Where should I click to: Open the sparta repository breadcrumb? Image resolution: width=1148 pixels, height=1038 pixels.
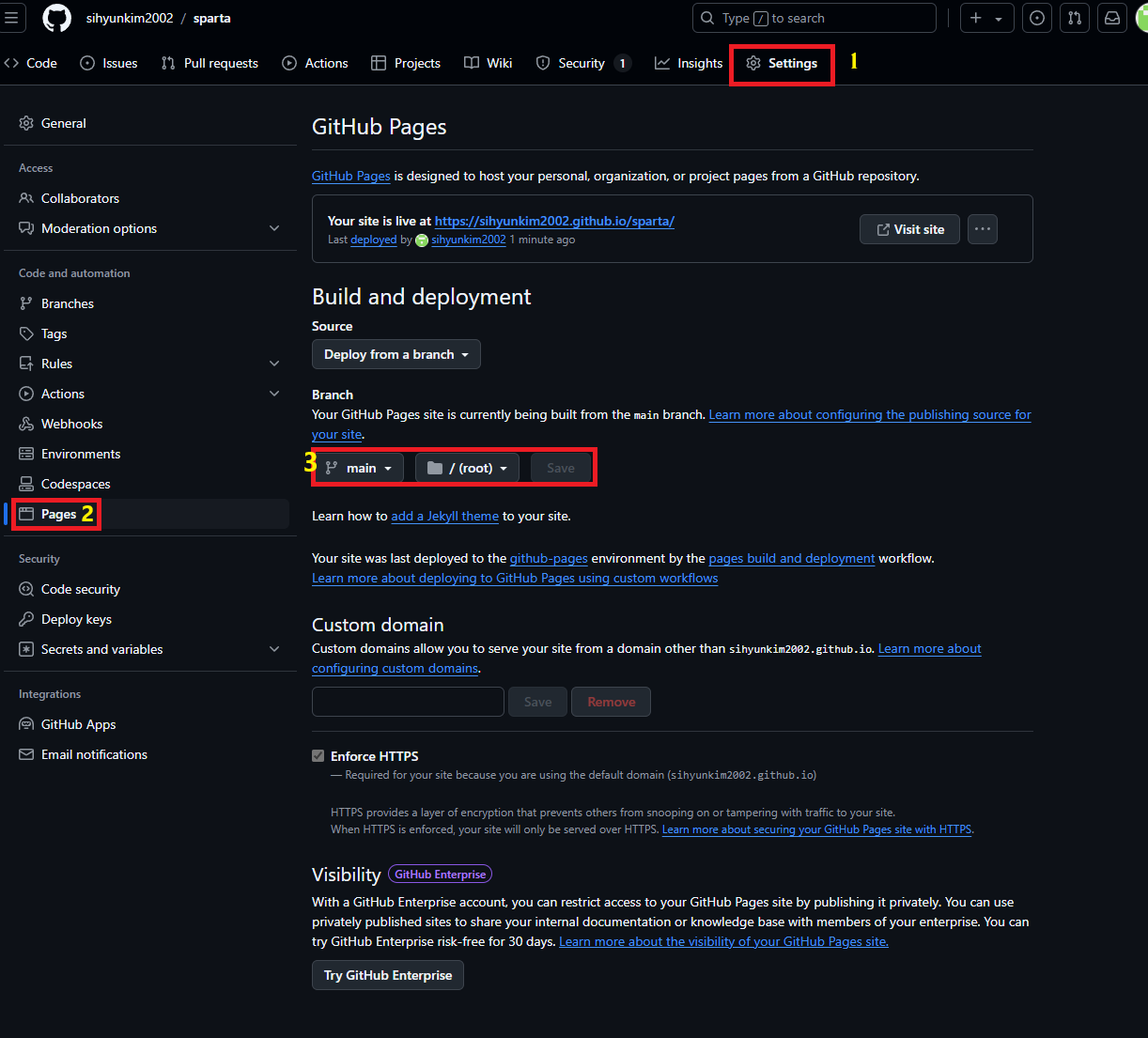click(212, 18)
